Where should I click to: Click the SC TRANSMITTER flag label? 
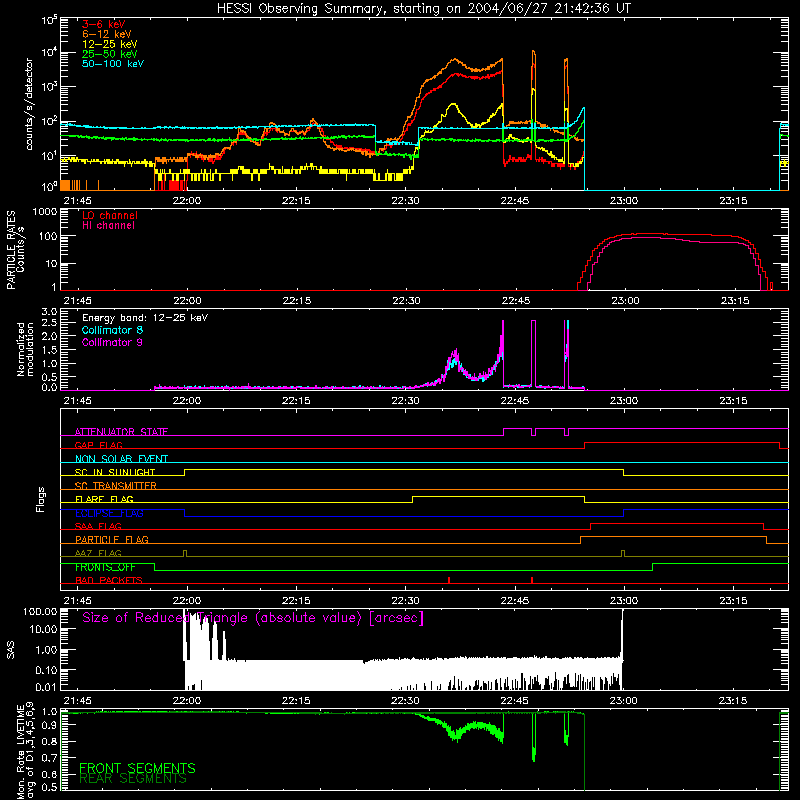[x=116, y=486]
